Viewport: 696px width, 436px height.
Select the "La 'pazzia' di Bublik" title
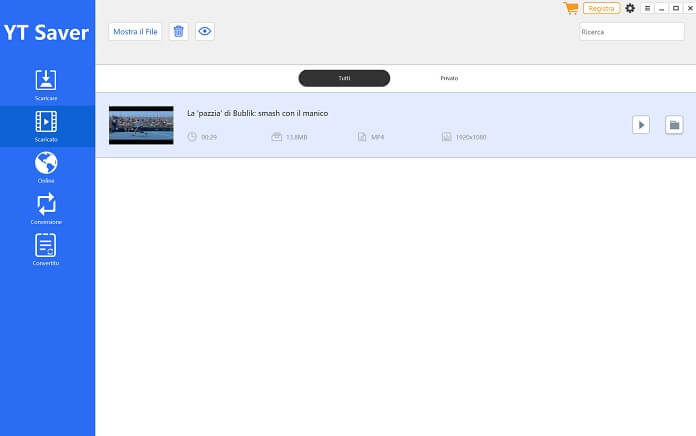[x=257, y=113]
